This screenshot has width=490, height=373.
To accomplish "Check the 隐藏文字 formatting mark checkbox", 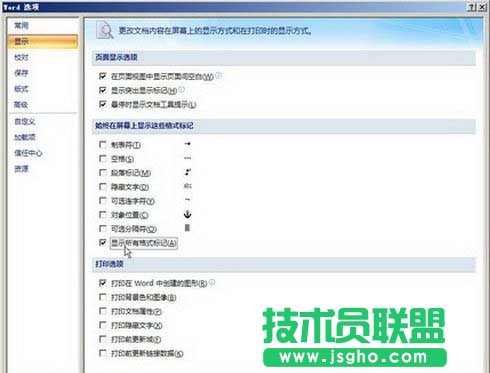I will tap(103, 187).
